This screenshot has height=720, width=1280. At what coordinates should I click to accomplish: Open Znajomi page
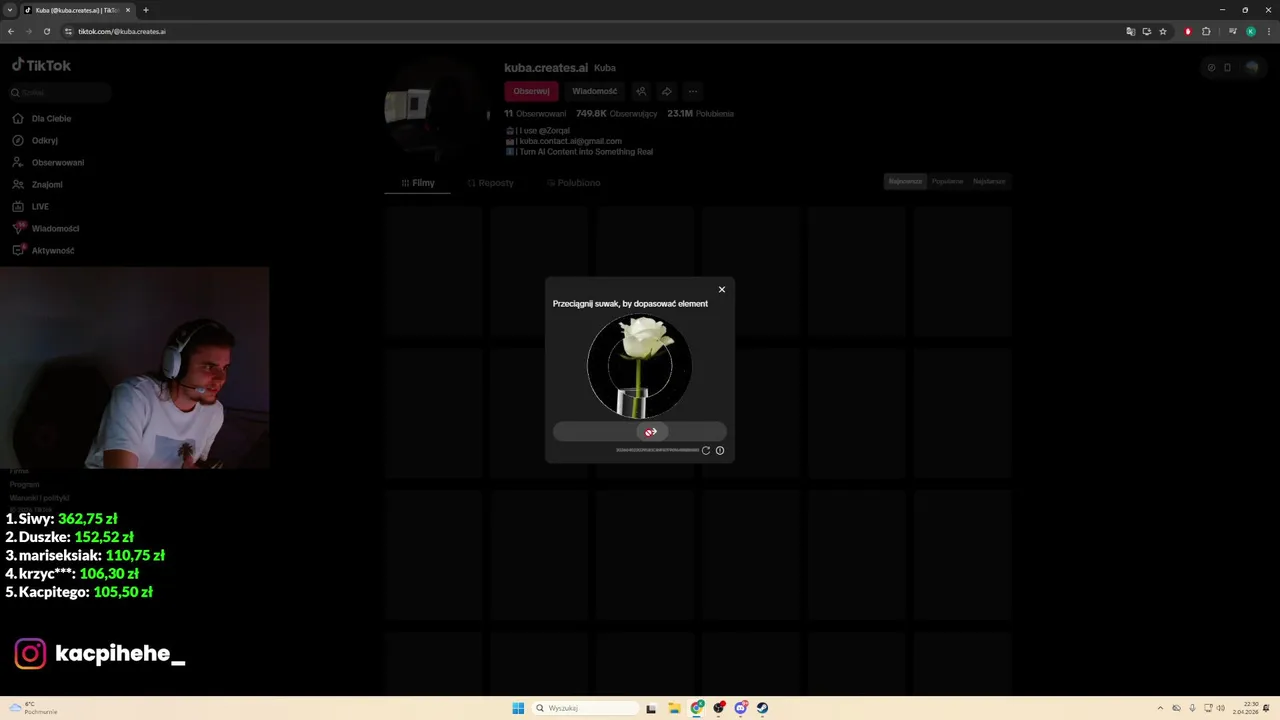point(37,185)
